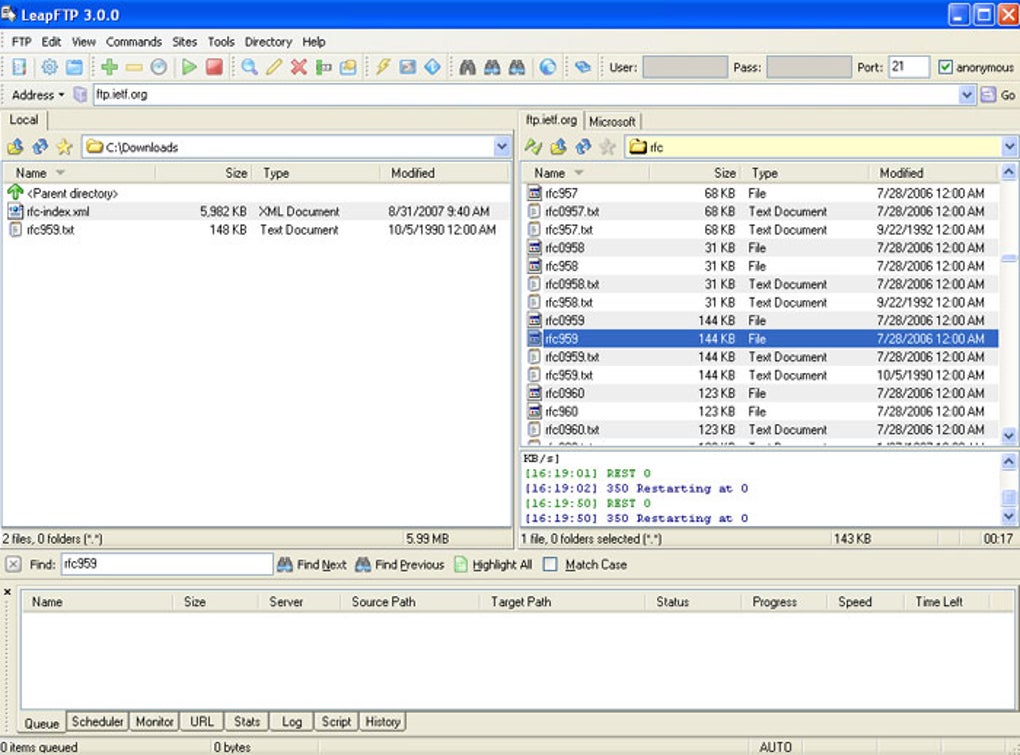This screenshot has height=755, width=1020.
Task: Open favorites star in the Local pane
Action: pyautogui.click(x=64, y=147)
